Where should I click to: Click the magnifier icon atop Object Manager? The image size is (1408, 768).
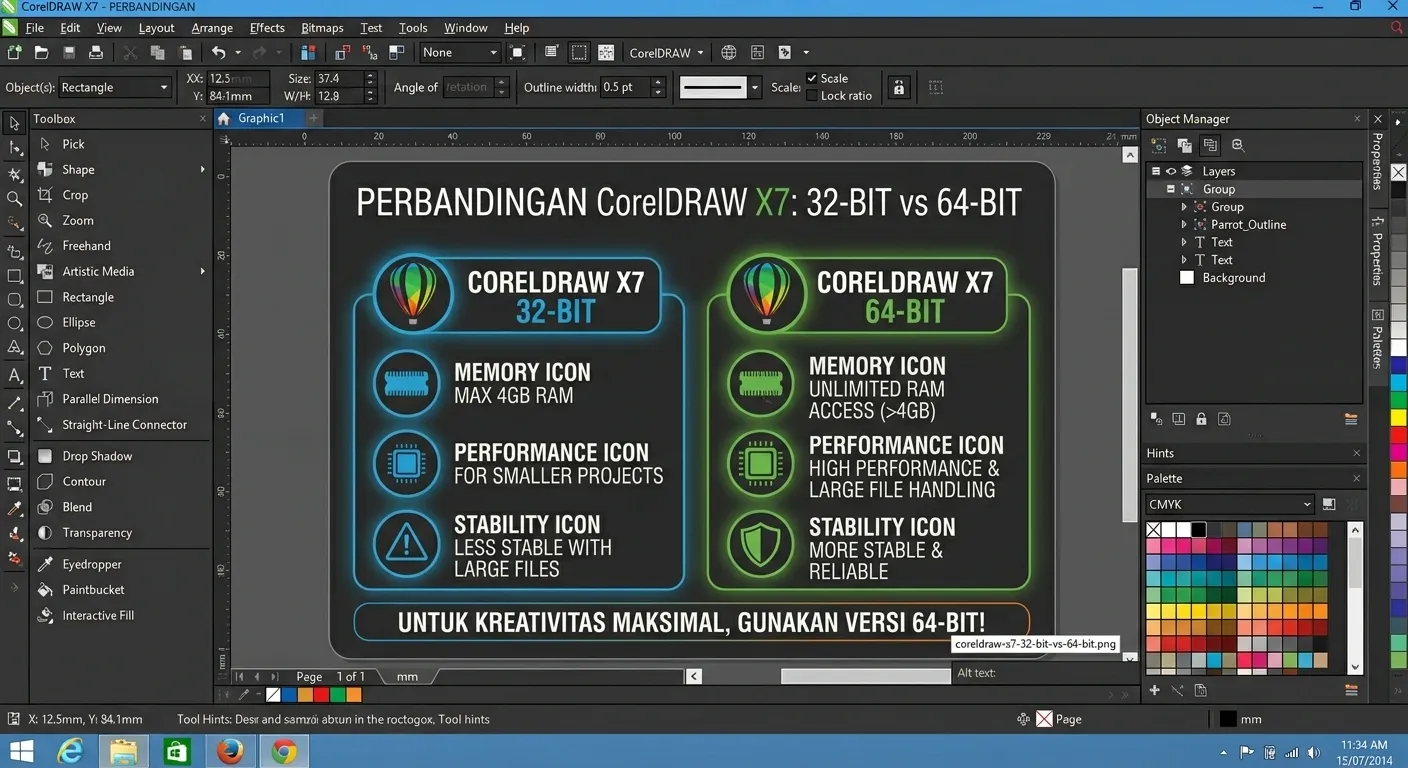pos(1238,145)
